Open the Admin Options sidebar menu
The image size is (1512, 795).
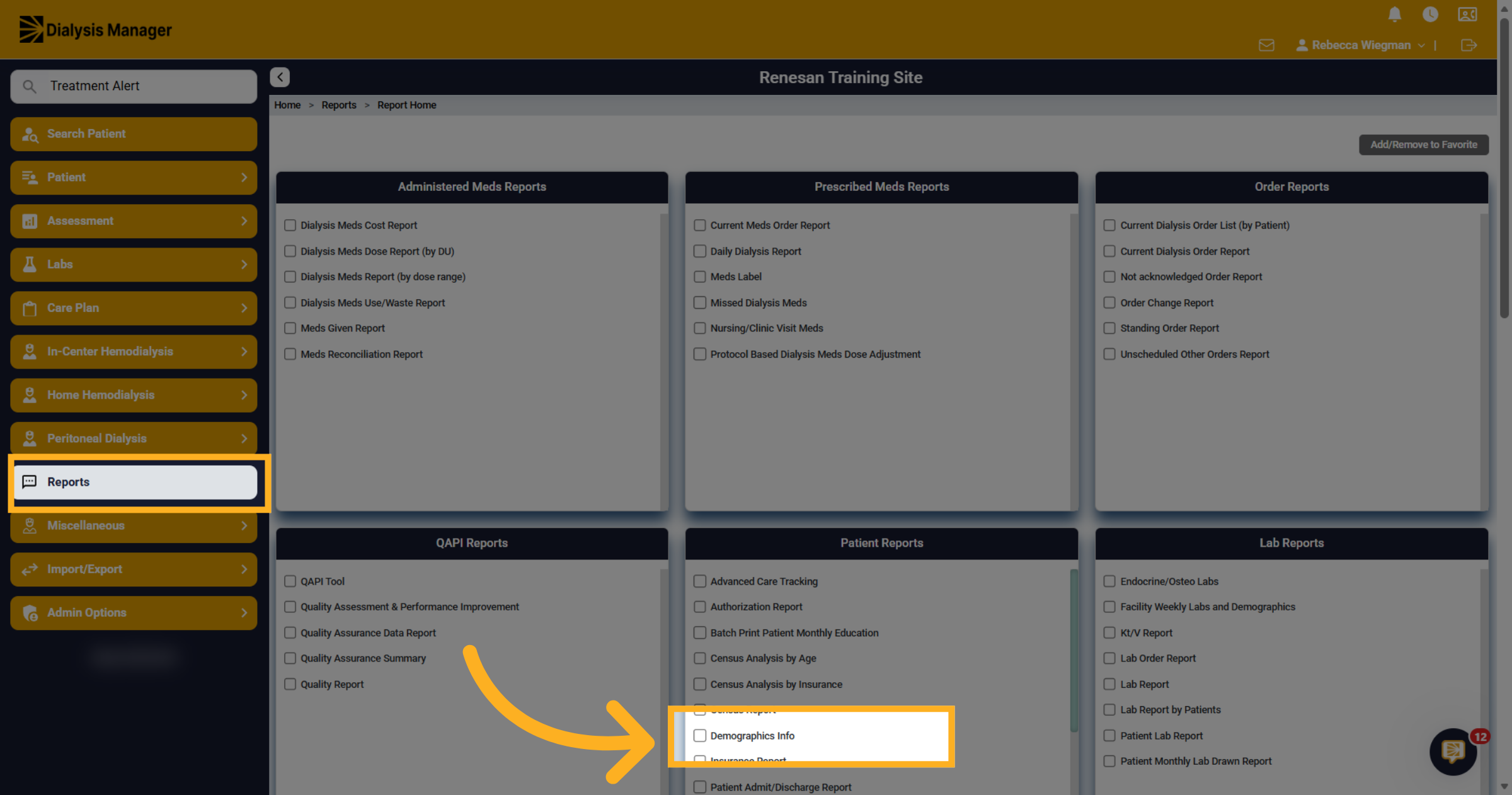pos(134,613)
